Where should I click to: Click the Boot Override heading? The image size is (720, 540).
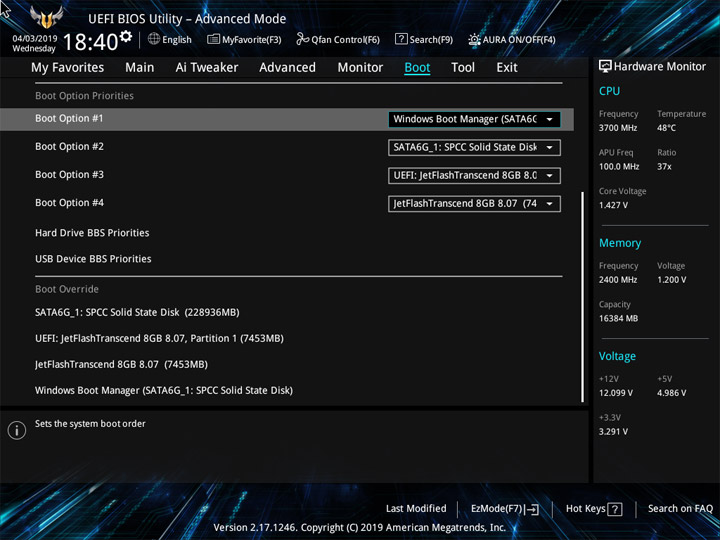67,289
